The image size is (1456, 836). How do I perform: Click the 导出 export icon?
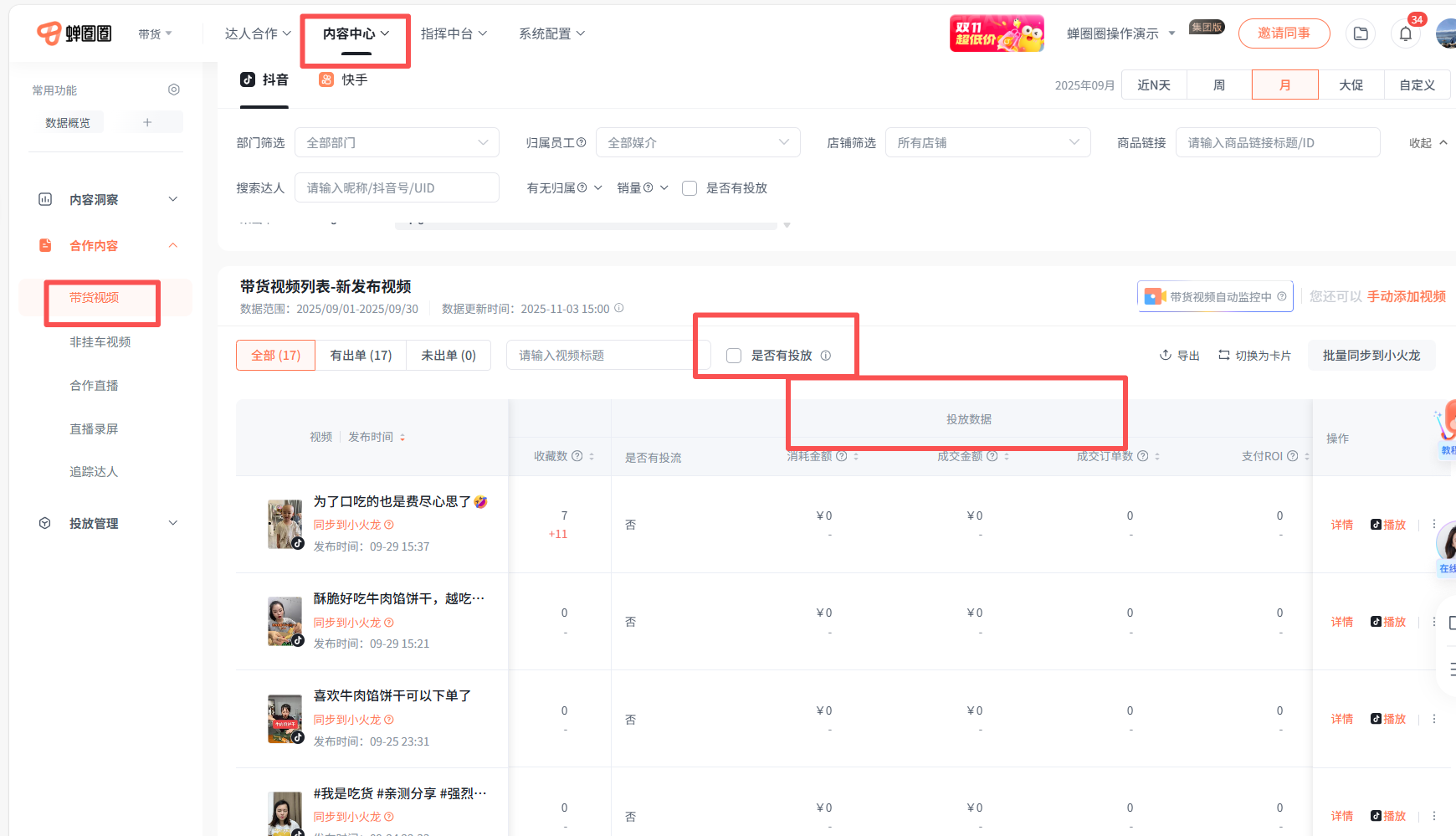point(1165,355)
